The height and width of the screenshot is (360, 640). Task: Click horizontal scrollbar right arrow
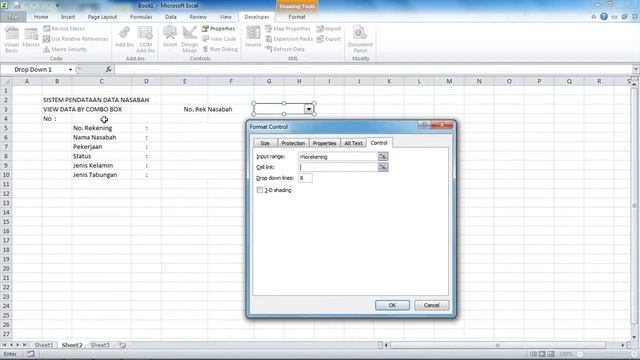(623, 345)
